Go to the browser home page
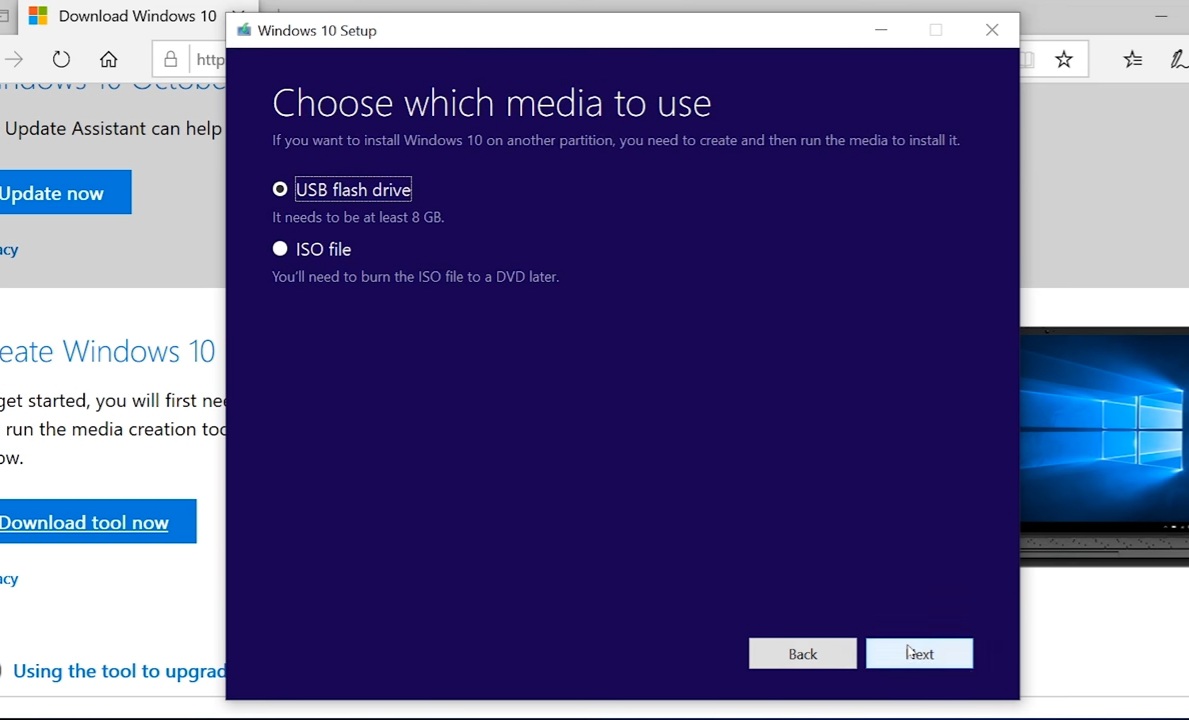Screen dimensions: 1189x720 coord(108,59)
